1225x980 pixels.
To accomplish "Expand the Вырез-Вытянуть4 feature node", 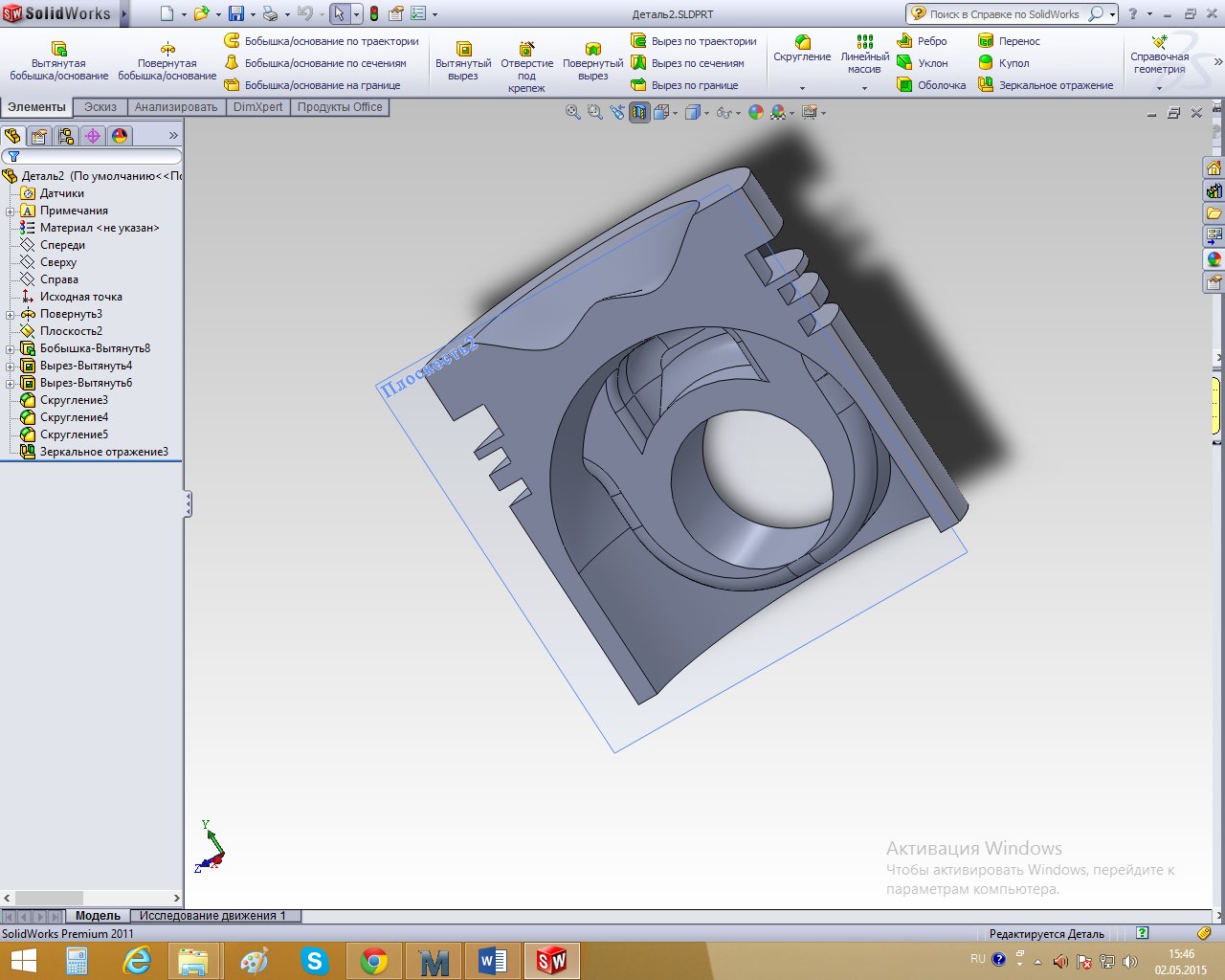I will point(11,366).
